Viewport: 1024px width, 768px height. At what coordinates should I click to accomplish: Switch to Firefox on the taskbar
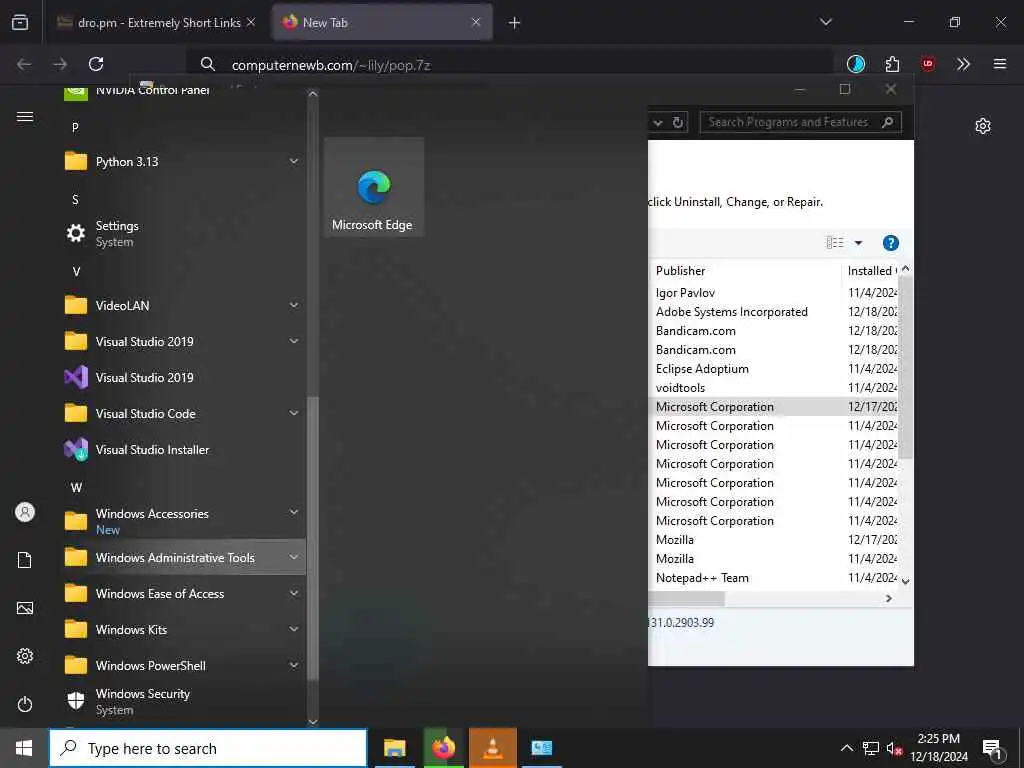443,748
